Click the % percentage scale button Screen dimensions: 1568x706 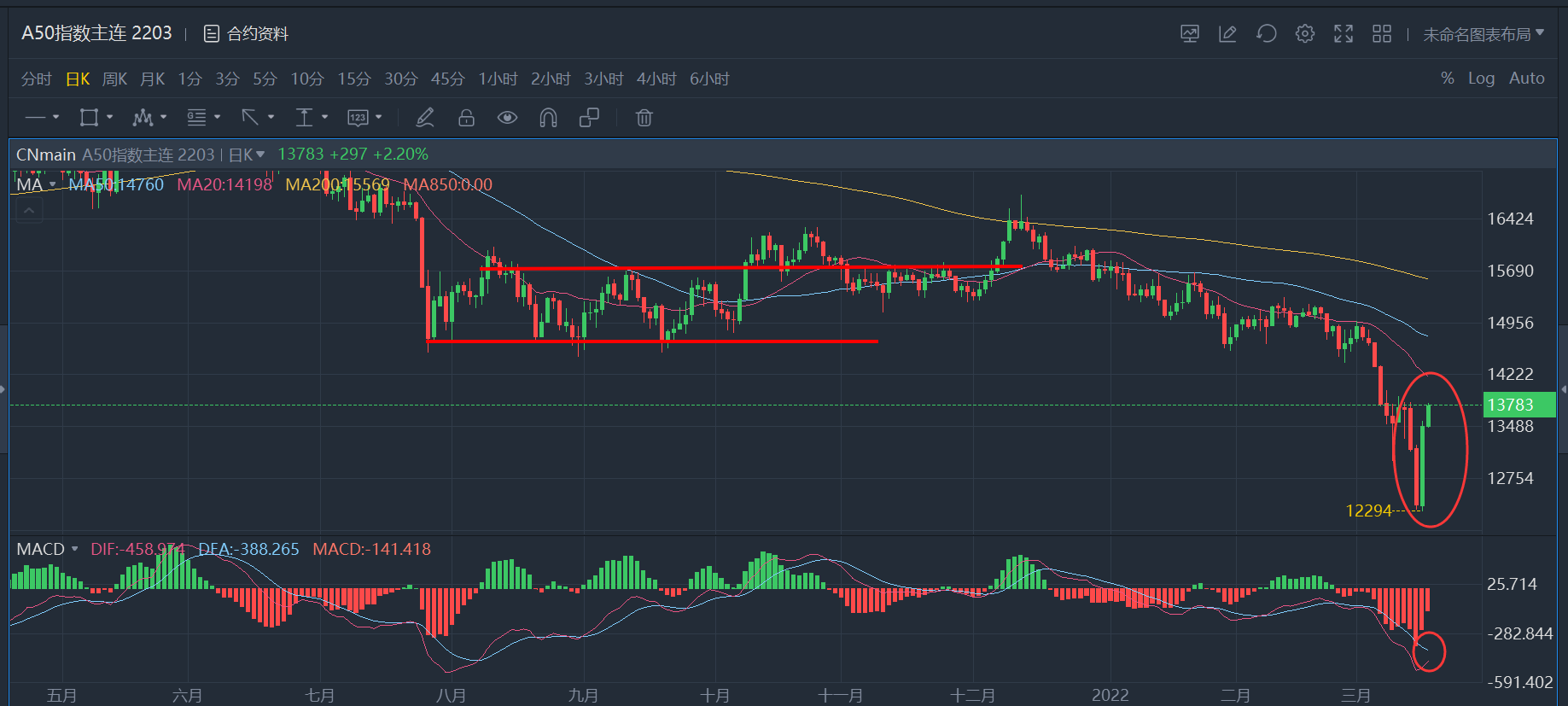point(1447,79)
